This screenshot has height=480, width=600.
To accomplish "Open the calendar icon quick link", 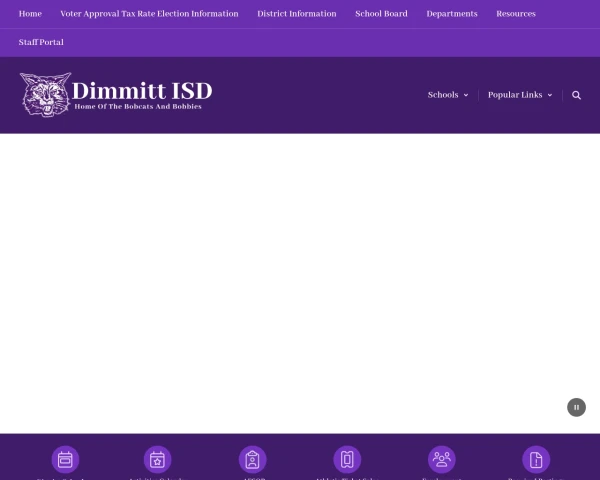I will 65,459.
